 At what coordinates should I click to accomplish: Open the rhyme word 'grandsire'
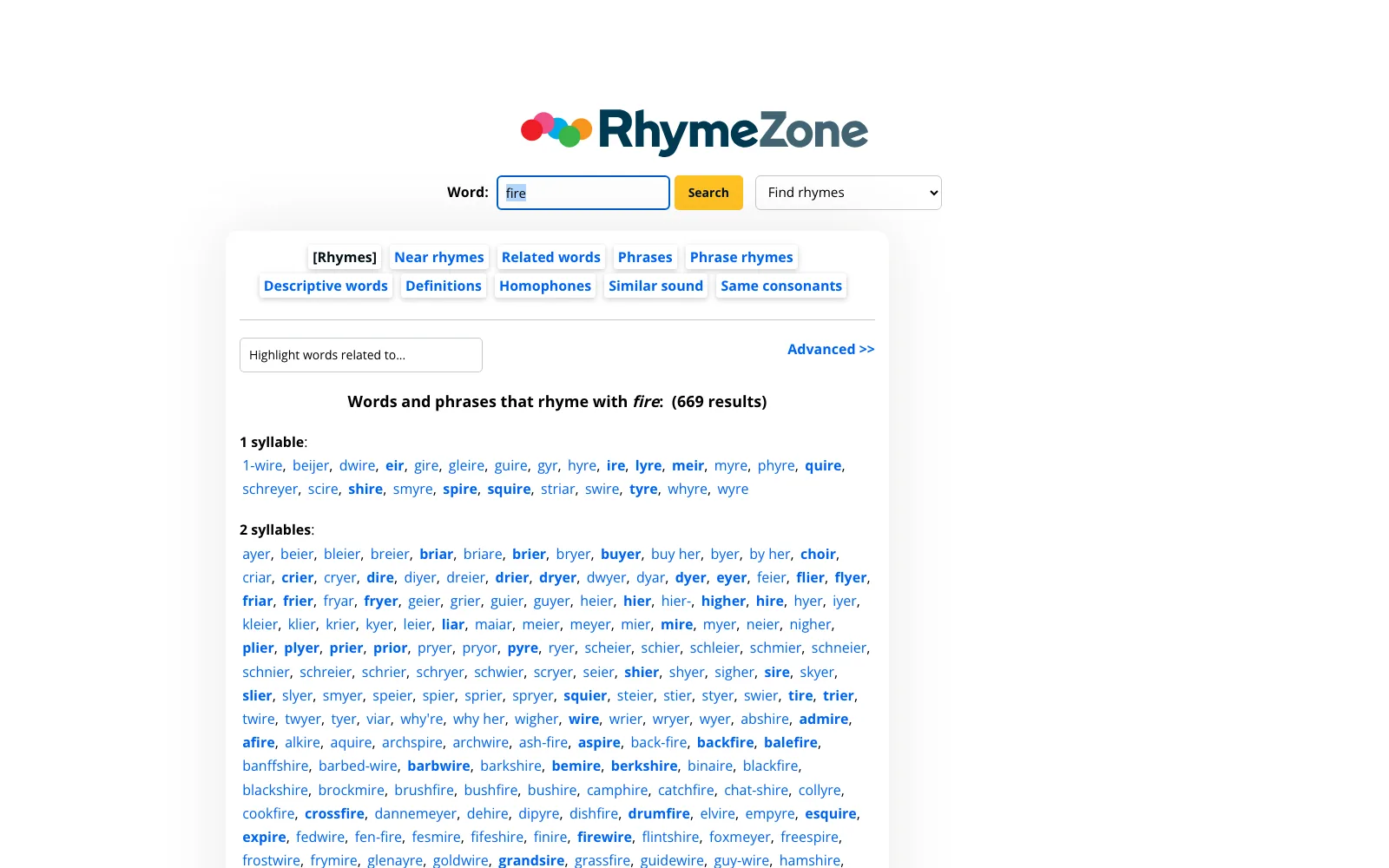[x=531, y=860]
